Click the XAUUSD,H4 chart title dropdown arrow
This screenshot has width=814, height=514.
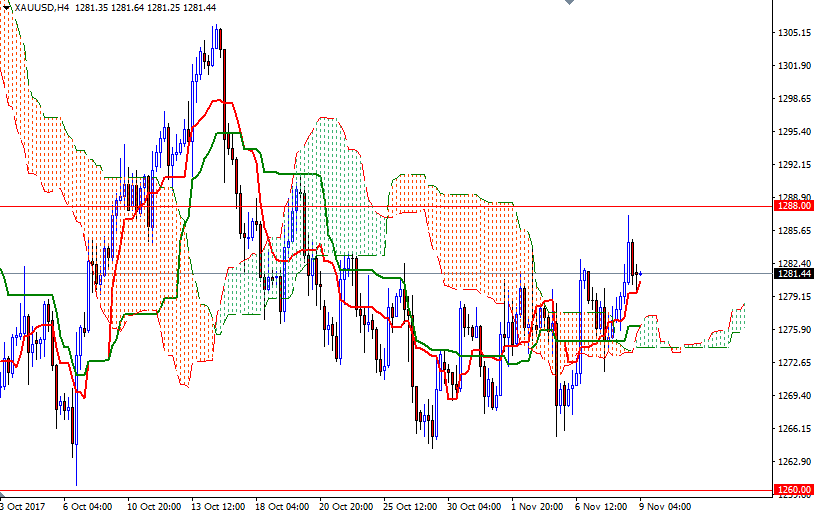[x=6, y=7]
